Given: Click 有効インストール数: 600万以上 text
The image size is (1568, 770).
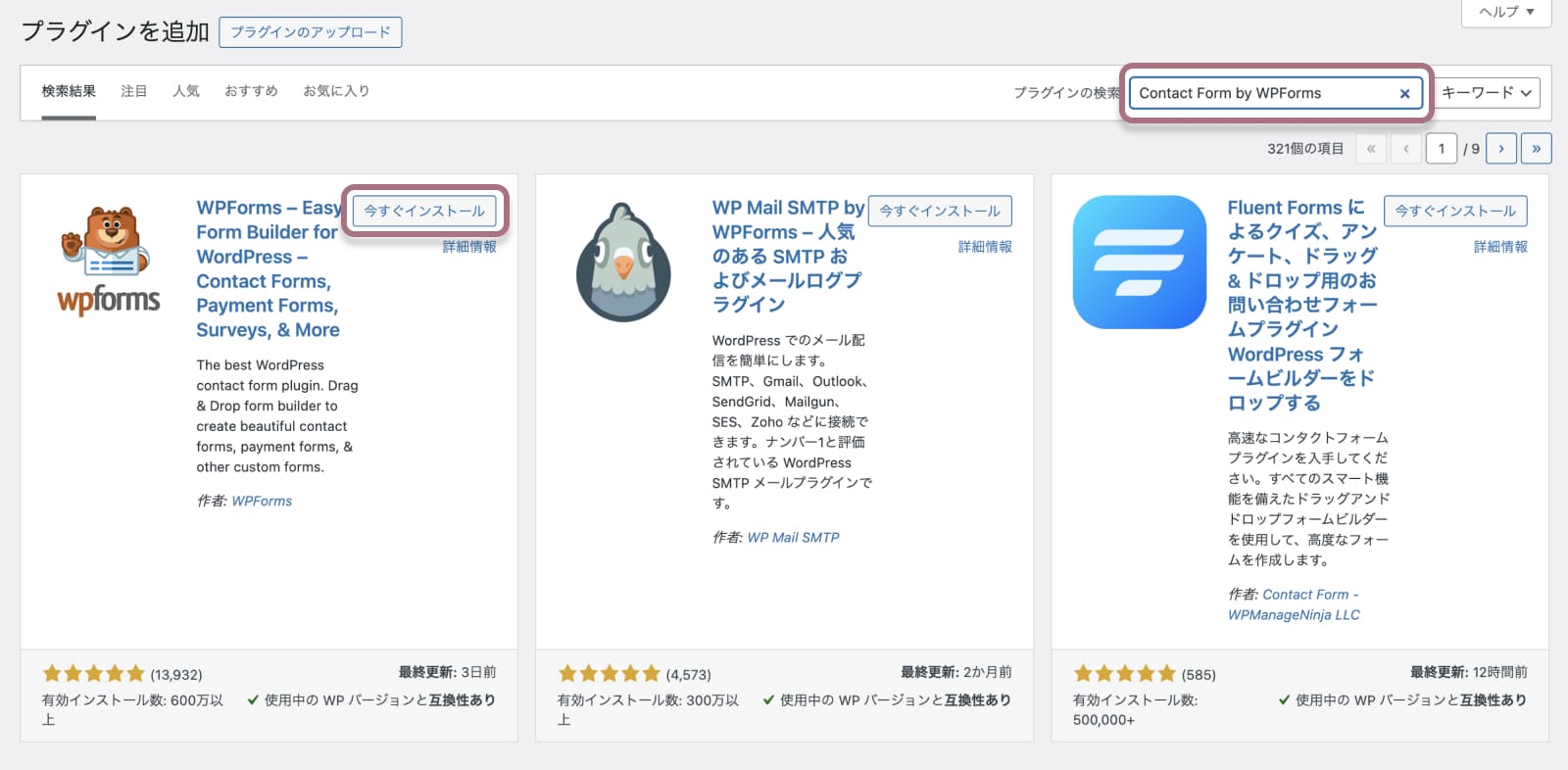Looking at the screenshot, I should click(x=132, y=709).
